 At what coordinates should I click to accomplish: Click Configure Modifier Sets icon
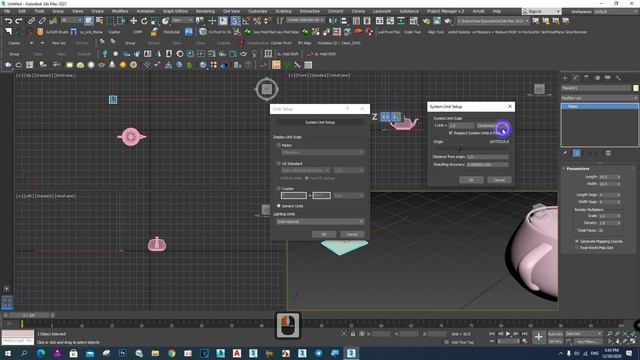coord(608,153)
